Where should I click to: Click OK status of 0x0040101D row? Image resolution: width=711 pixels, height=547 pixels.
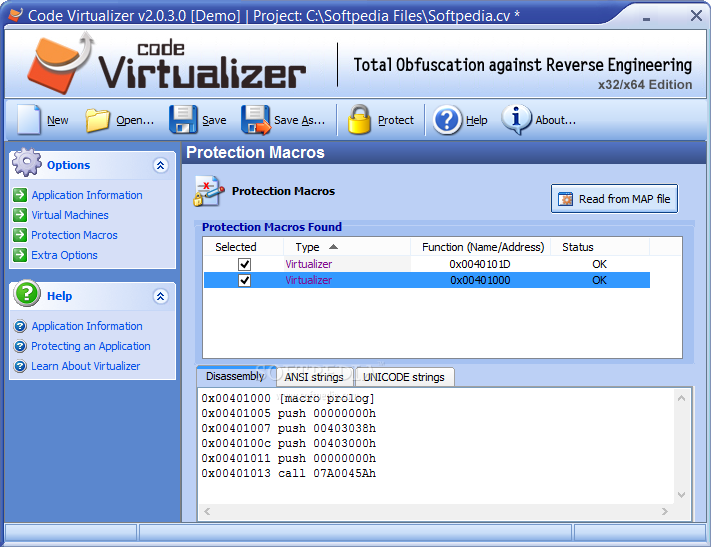599,264
